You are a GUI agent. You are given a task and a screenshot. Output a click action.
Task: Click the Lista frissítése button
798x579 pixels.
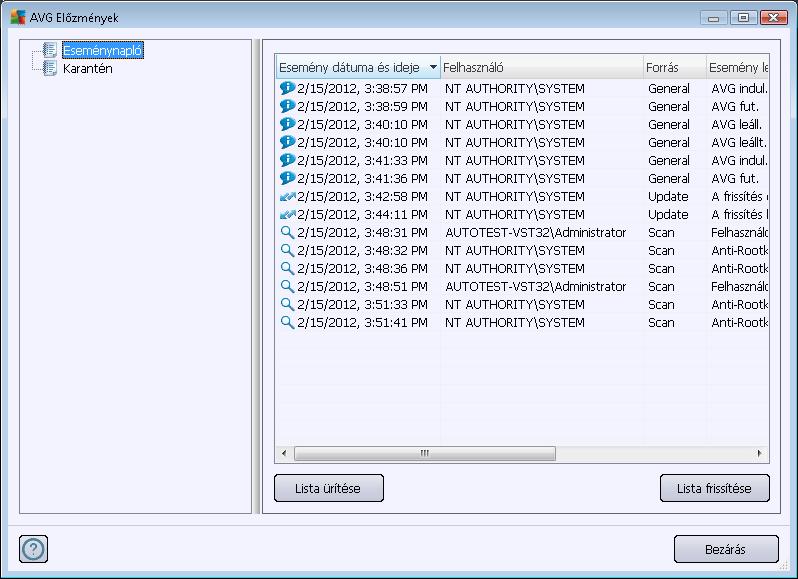[715, 488]
